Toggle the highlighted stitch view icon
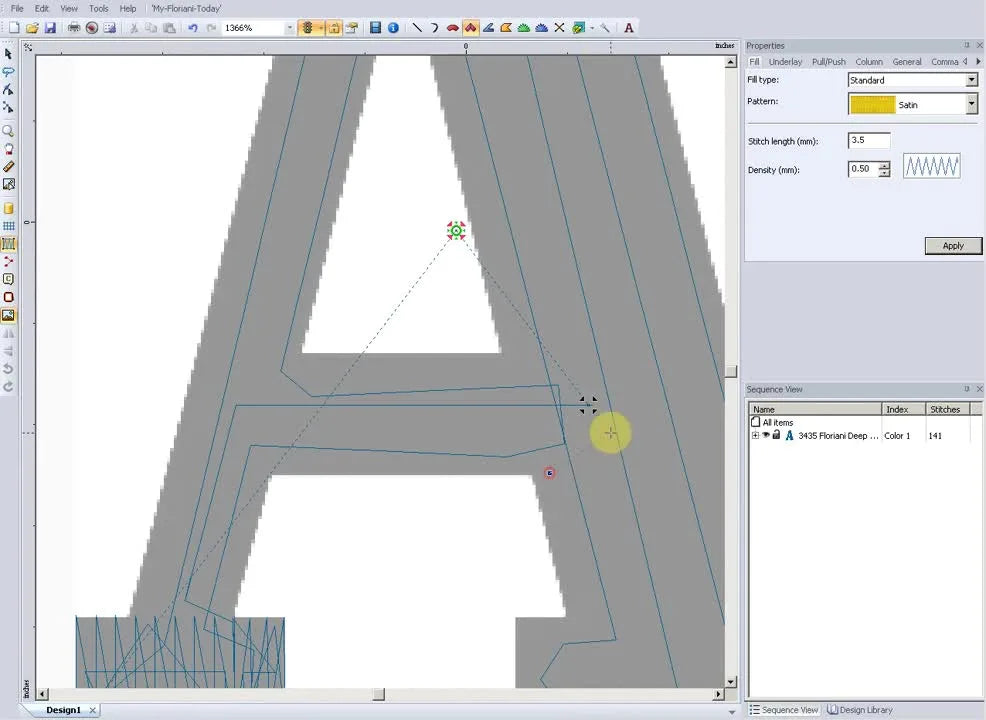986x720 pixels. 8,243
